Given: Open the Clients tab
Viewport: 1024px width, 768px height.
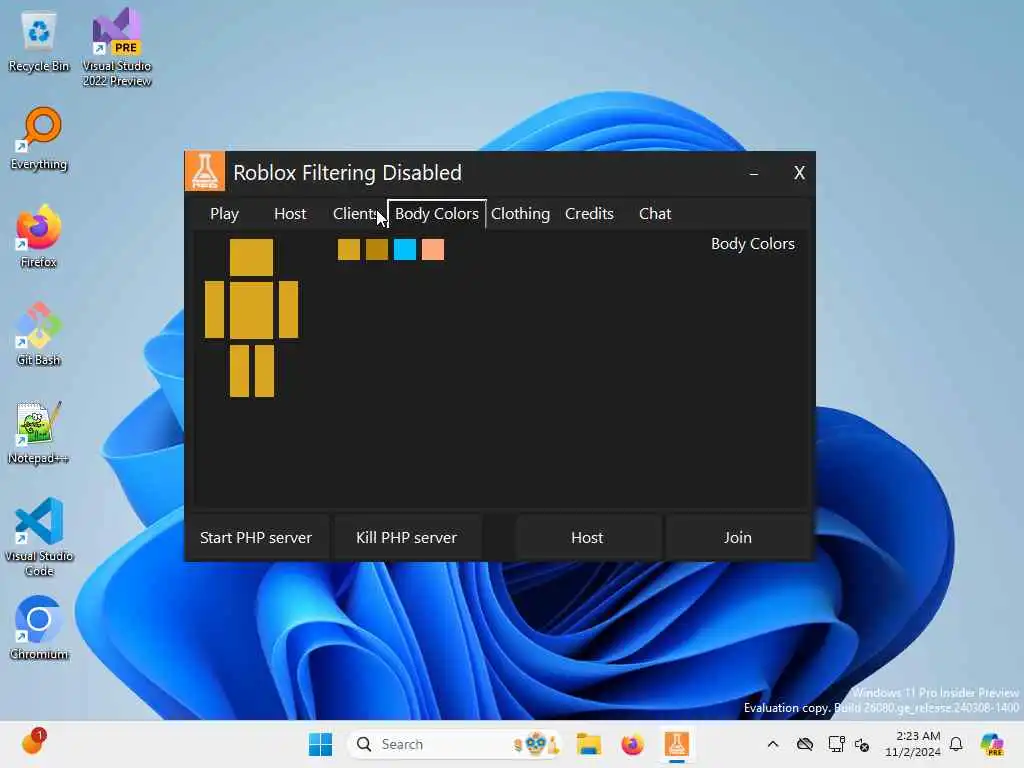Looking at the screenshot, I should [356, 214].
